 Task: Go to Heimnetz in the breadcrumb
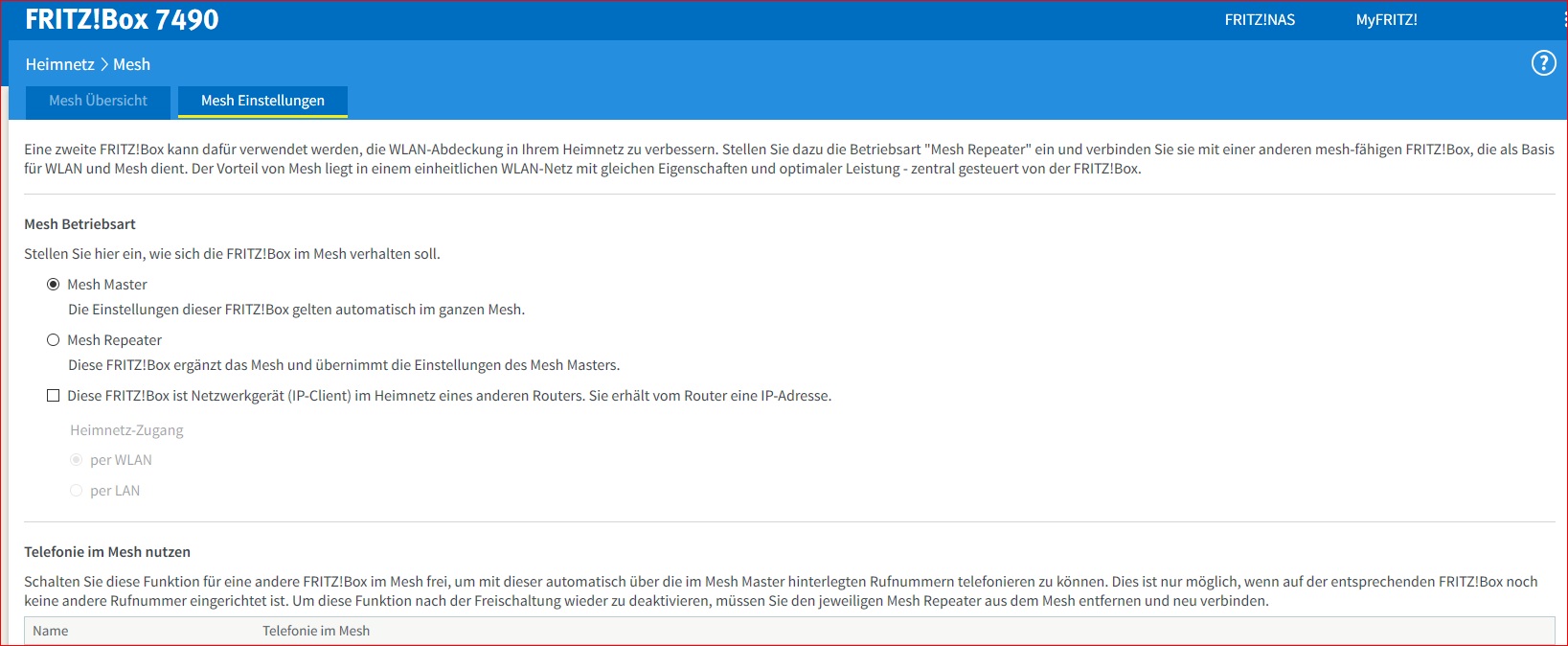[59, 64]
